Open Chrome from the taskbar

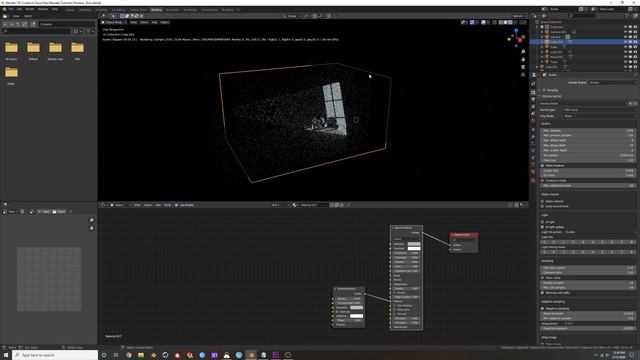(x=129, y=355)
